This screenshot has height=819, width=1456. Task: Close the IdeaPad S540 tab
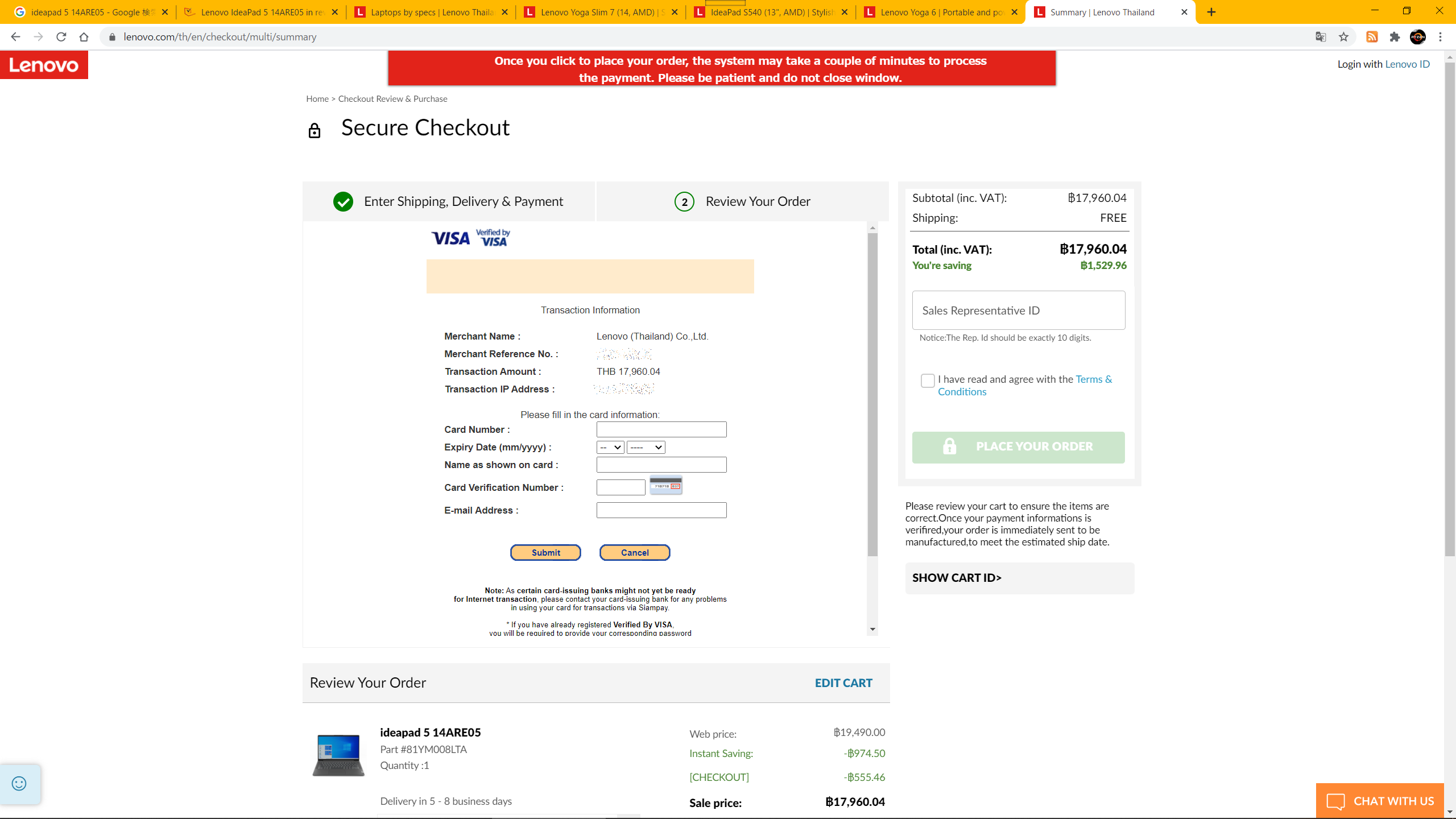pyautogui.click(x=844, y=12)
